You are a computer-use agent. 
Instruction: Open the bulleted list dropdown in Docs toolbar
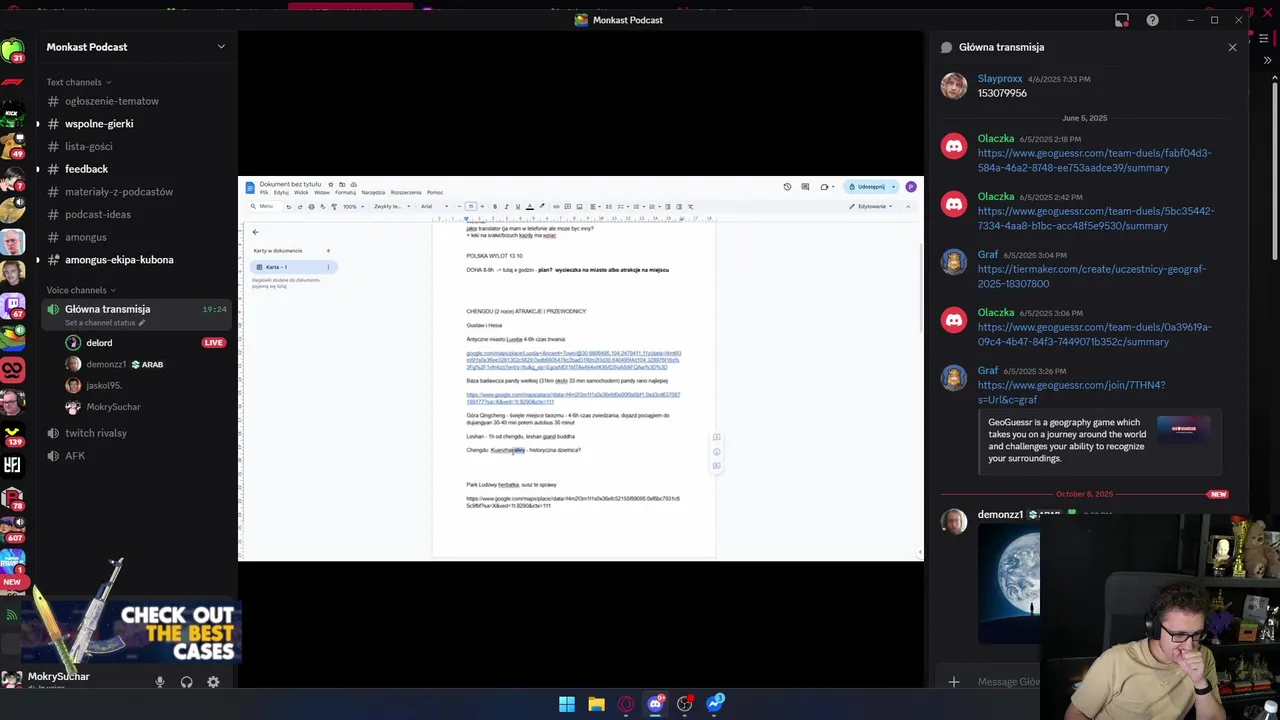(x=639, y=207)
